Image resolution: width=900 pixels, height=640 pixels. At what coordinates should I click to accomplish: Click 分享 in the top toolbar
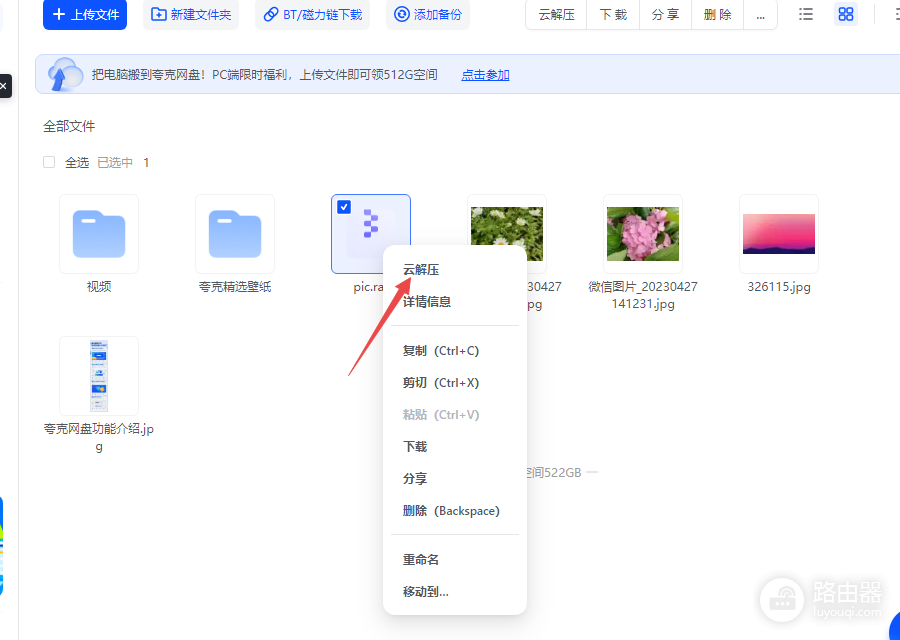(x=665, y=14)
